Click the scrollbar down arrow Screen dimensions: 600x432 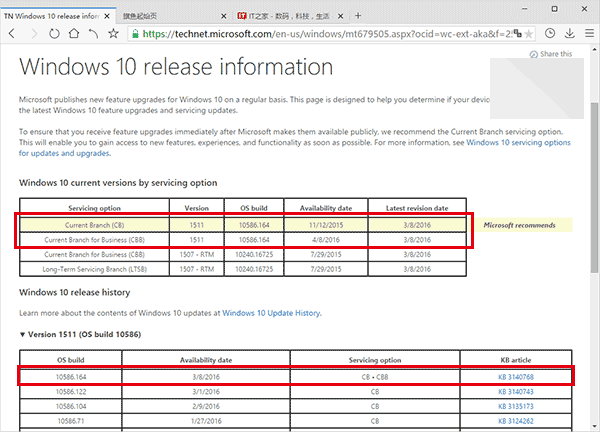[594, 425]
